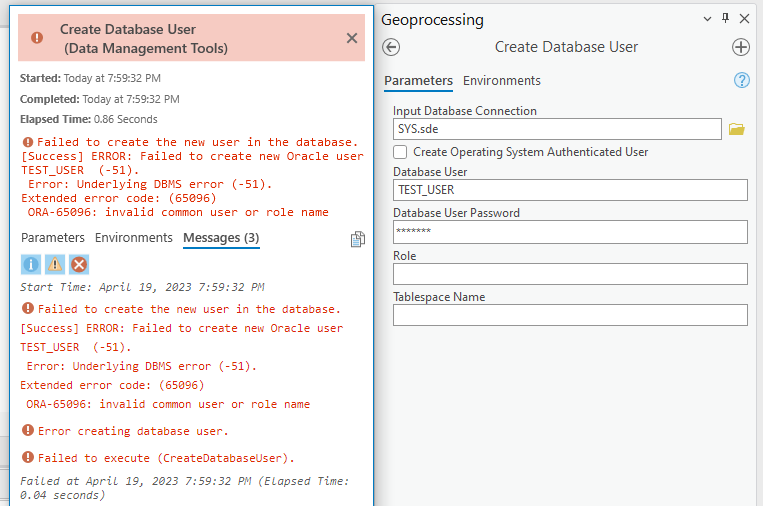Open the Geoprocessing pane options dropdown arrow
Viewport: 763px width, 506px height.
[x=708, y=19]
